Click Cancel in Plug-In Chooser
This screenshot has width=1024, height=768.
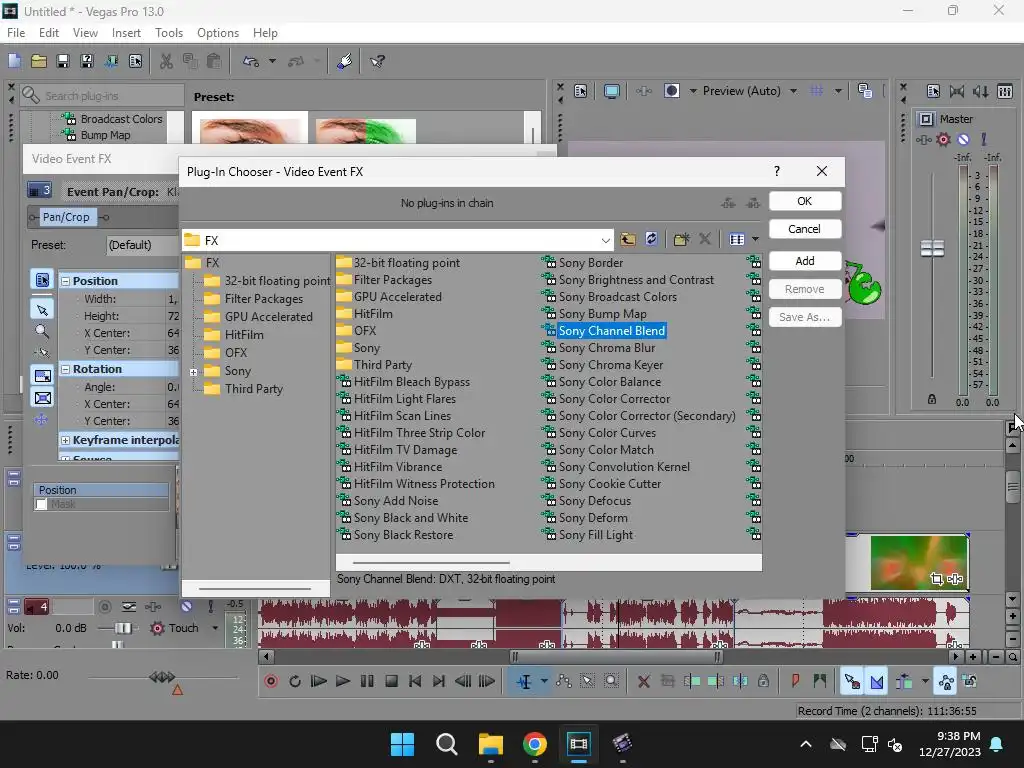(805, 229)
